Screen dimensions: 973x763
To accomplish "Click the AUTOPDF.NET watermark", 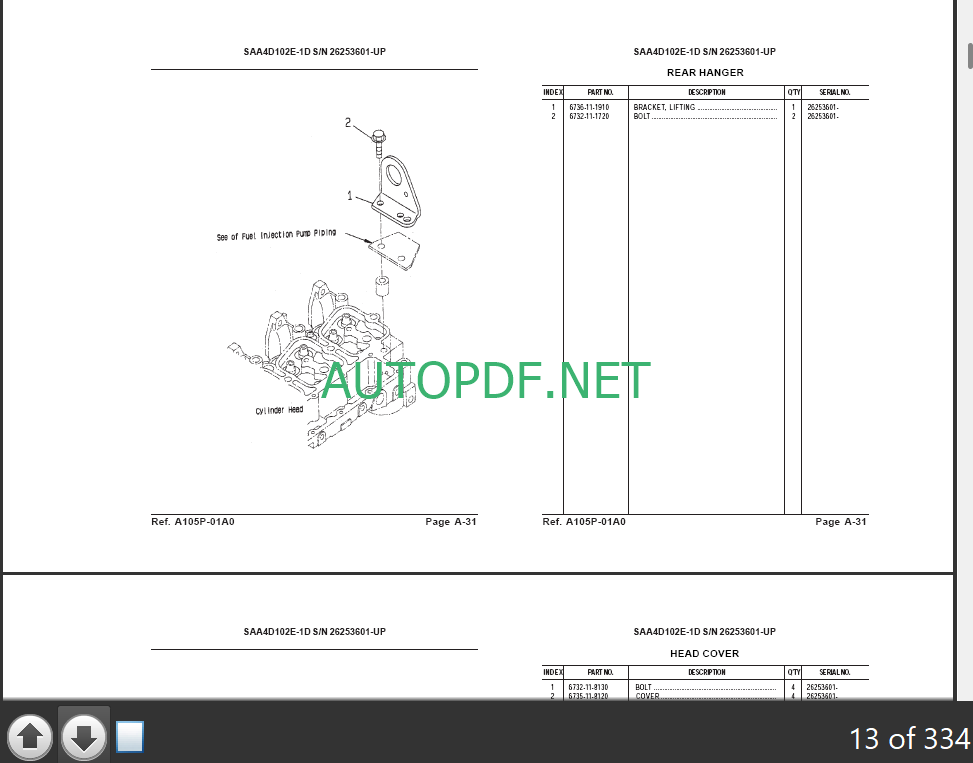I will [x=486, y=381].
